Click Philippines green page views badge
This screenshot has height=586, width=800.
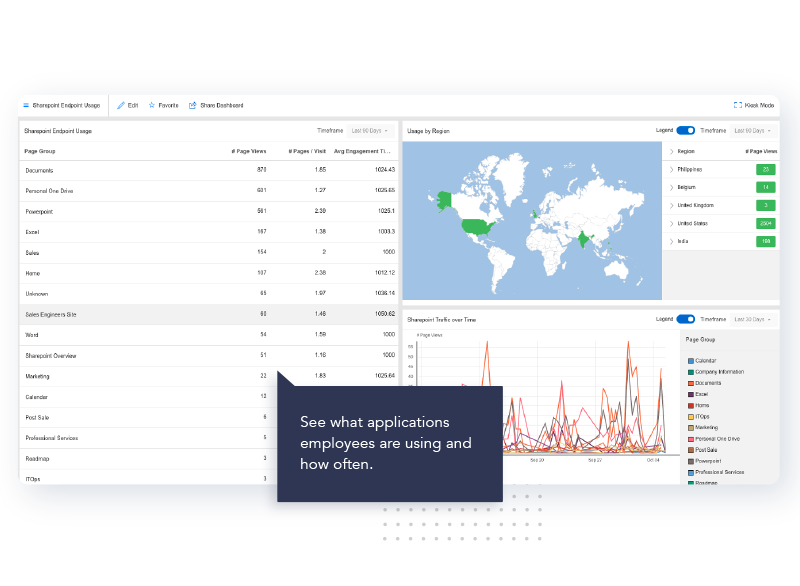click(765, 169)
